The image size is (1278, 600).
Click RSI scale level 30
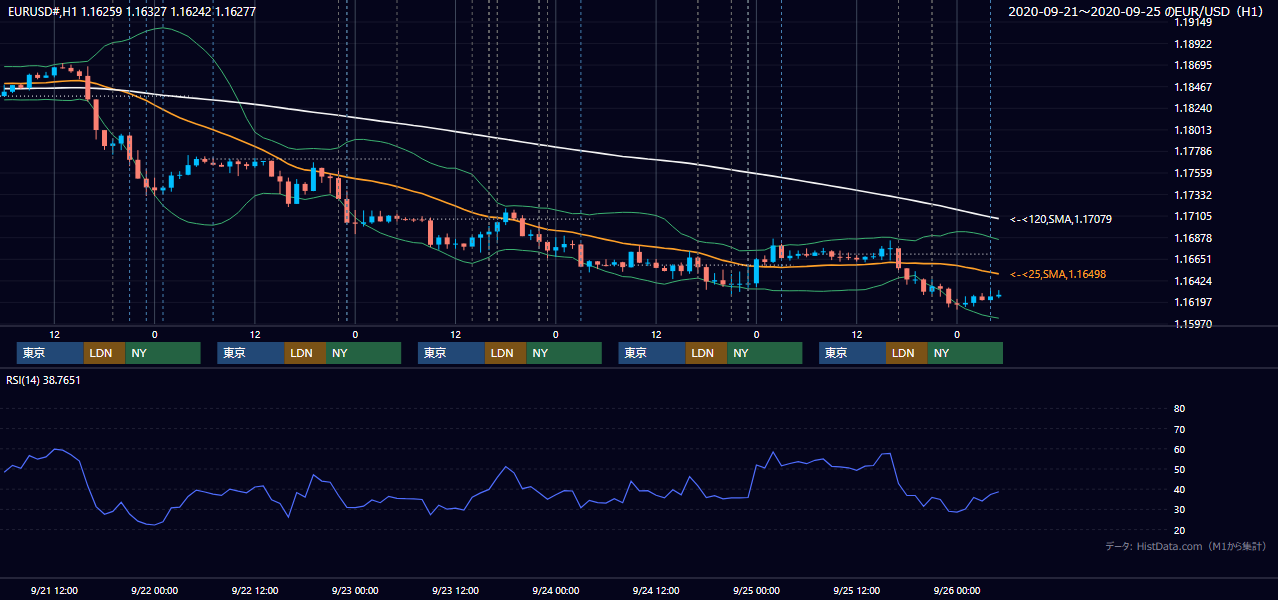coord(1179,510)
